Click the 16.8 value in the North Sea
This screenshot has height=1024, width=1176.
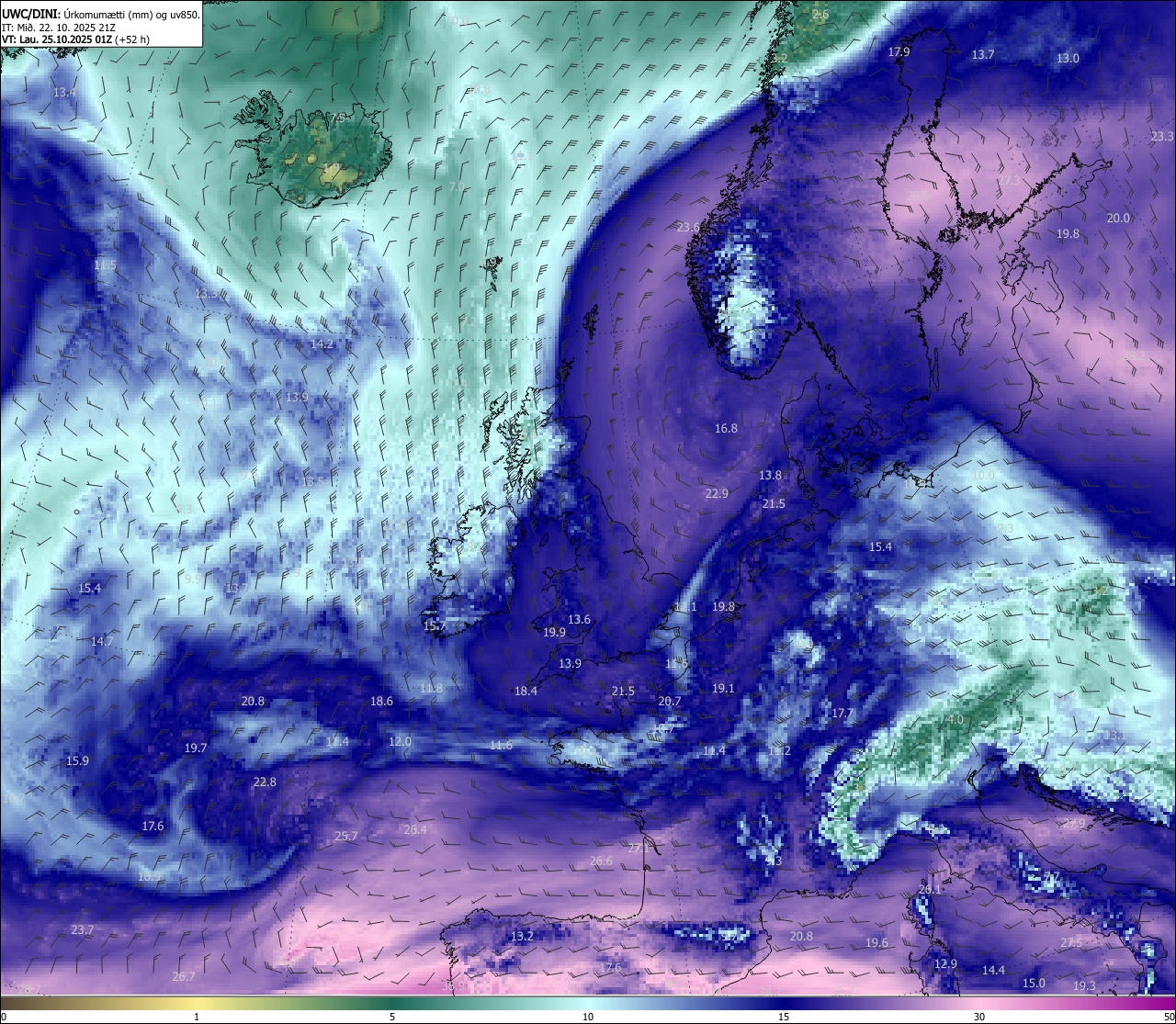coord(726,428)
